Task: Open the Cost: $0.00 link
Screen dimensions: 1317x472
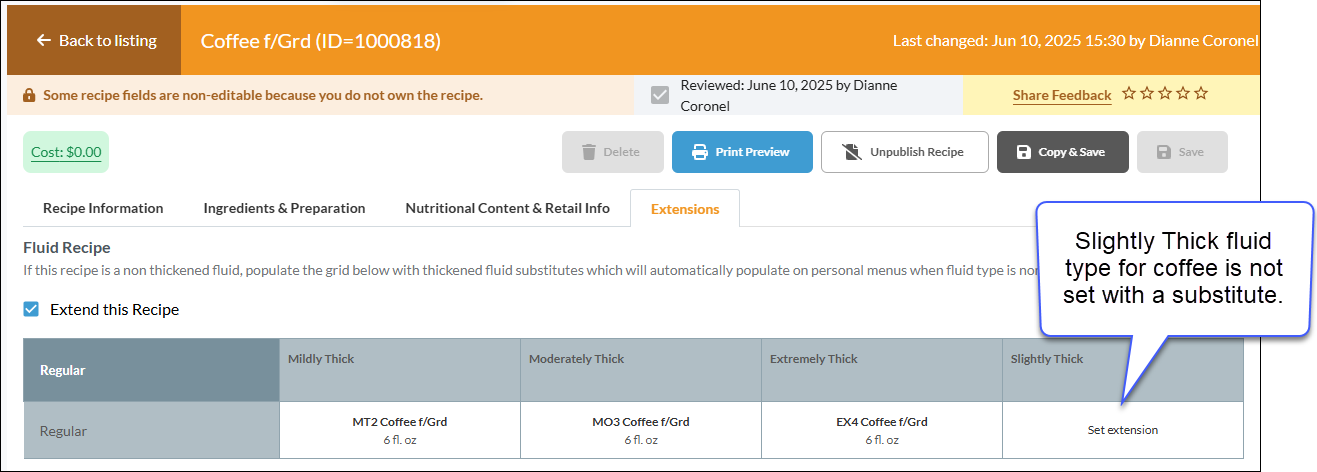Action: 66,152
